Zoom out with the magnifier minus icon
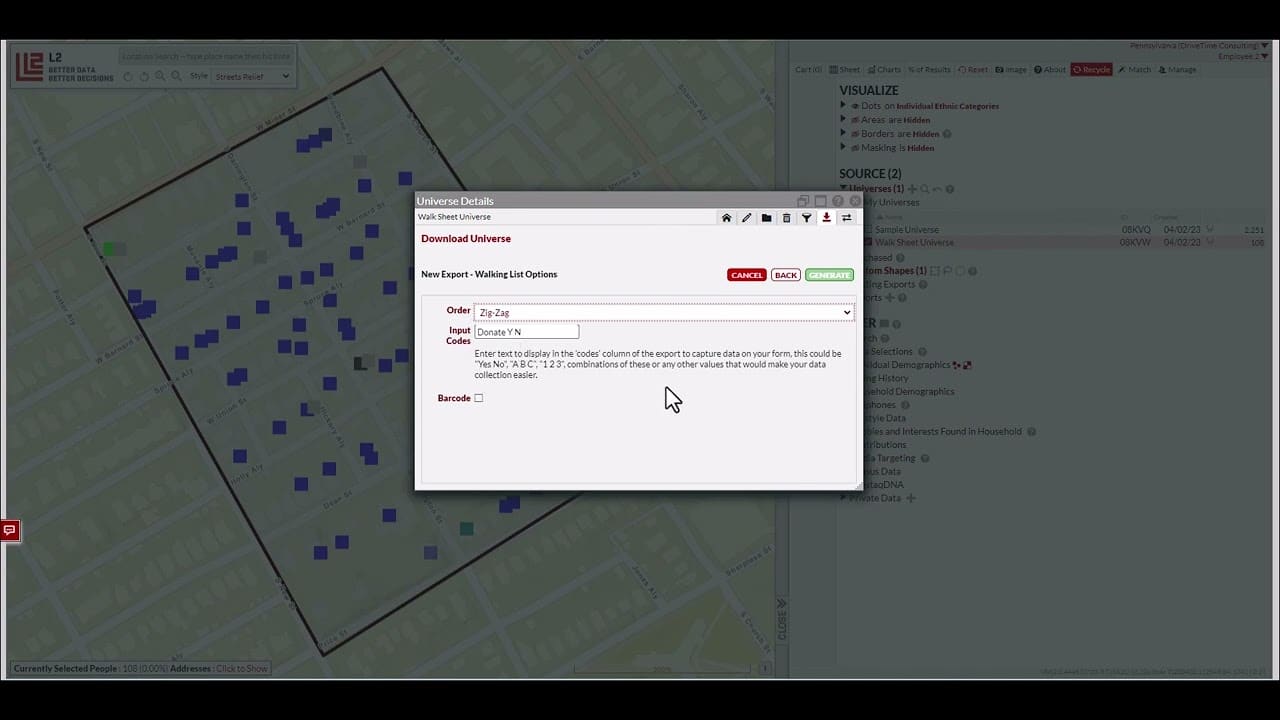The height and width of the screenshot is (720, 1280). pyautogui.click(x=176, y=77)
